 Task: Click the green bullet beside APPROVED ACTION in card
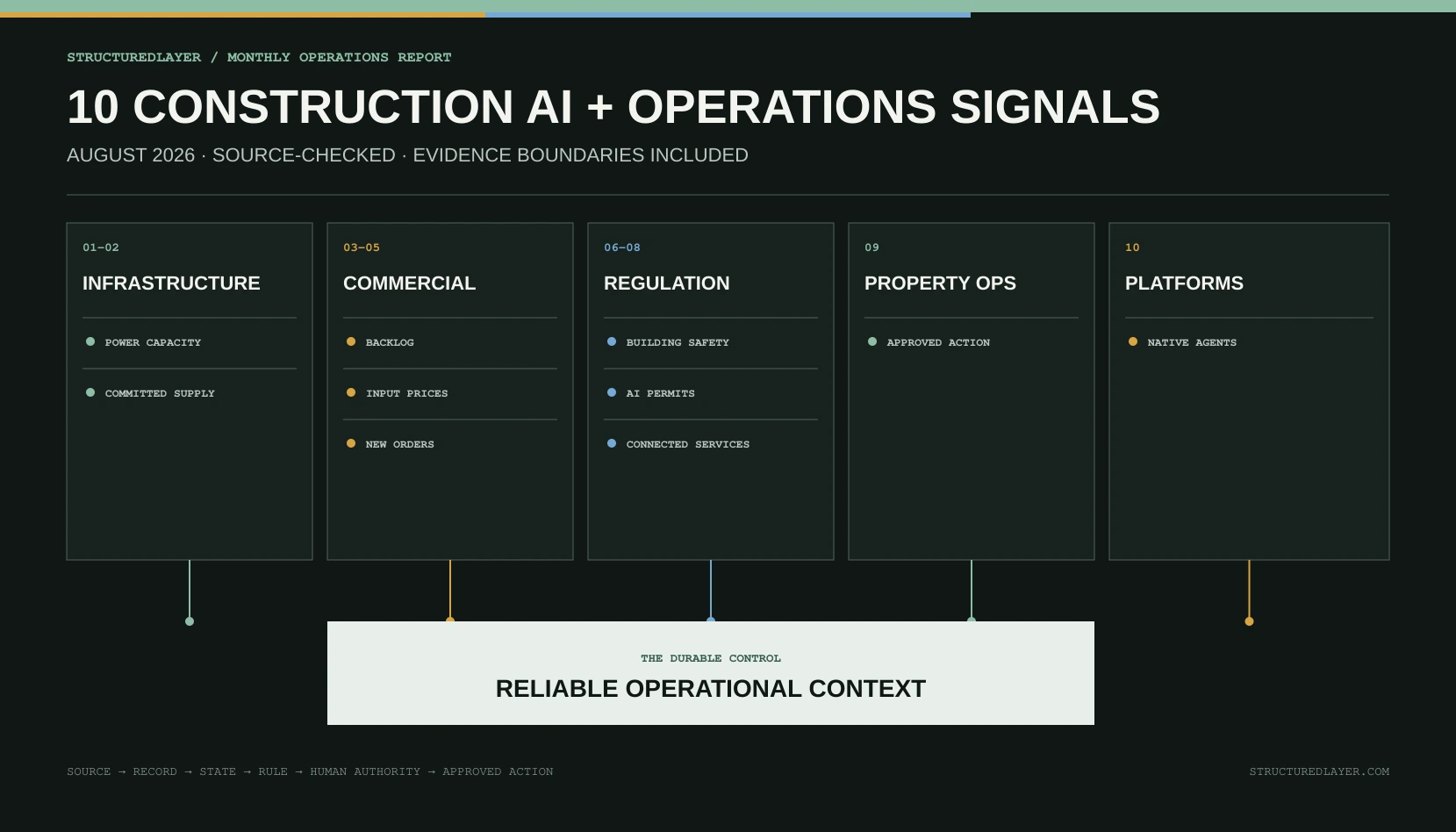(x=872, y=341)
